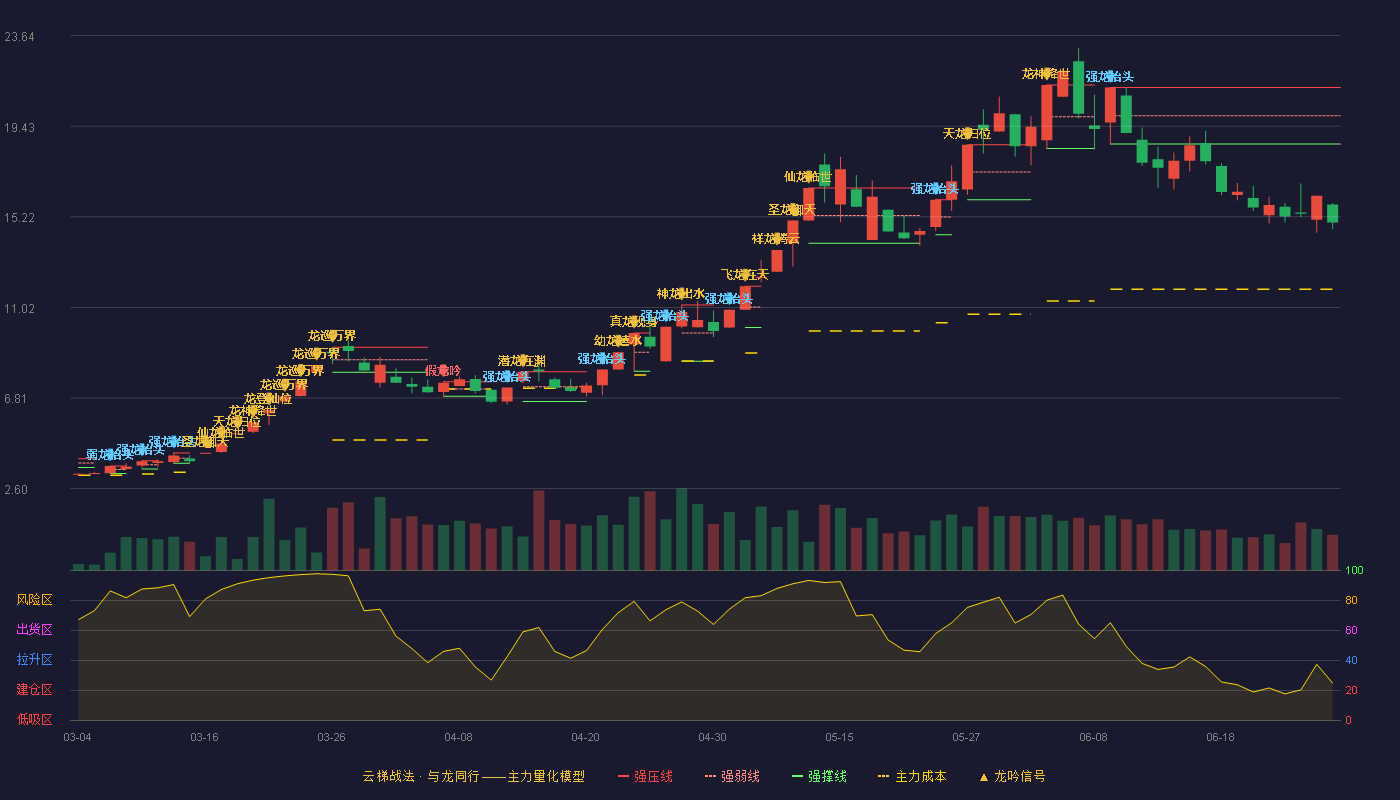The height and width of the screenshot is (800, 1400).
Task: Click the 19.43 price axis label
Action: [x=19, y=127]
